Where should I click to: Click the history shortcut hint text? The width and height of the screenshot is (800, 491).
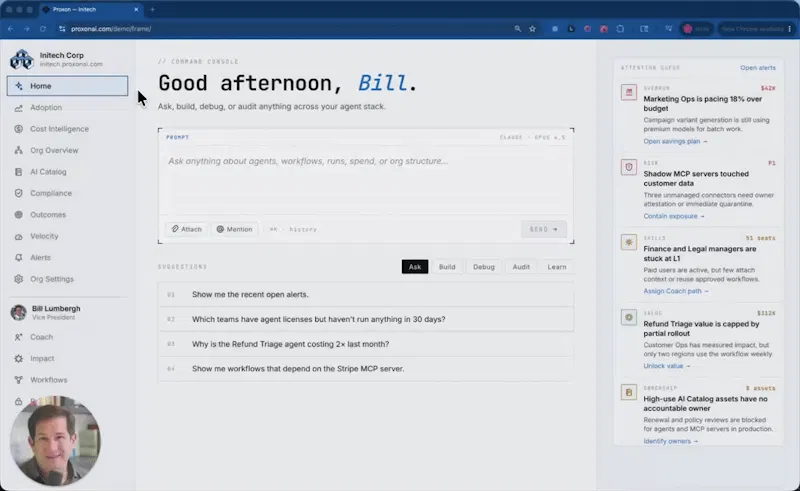click(293, 230)
